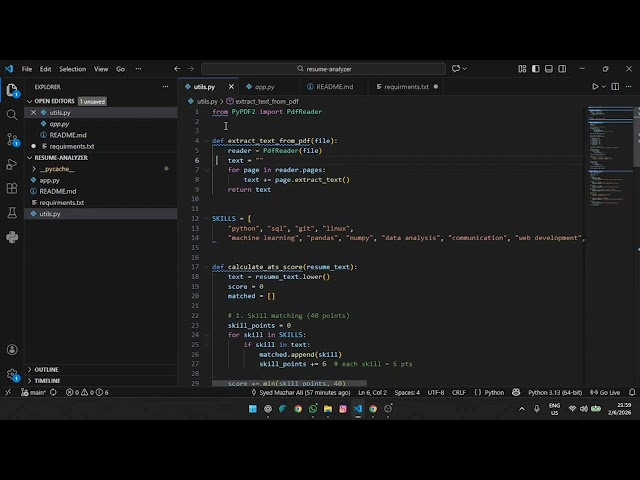Open Explorer panel ellipsis menu
The height and width of the screenshot is (480, 640).
click(x=165, y=87)
